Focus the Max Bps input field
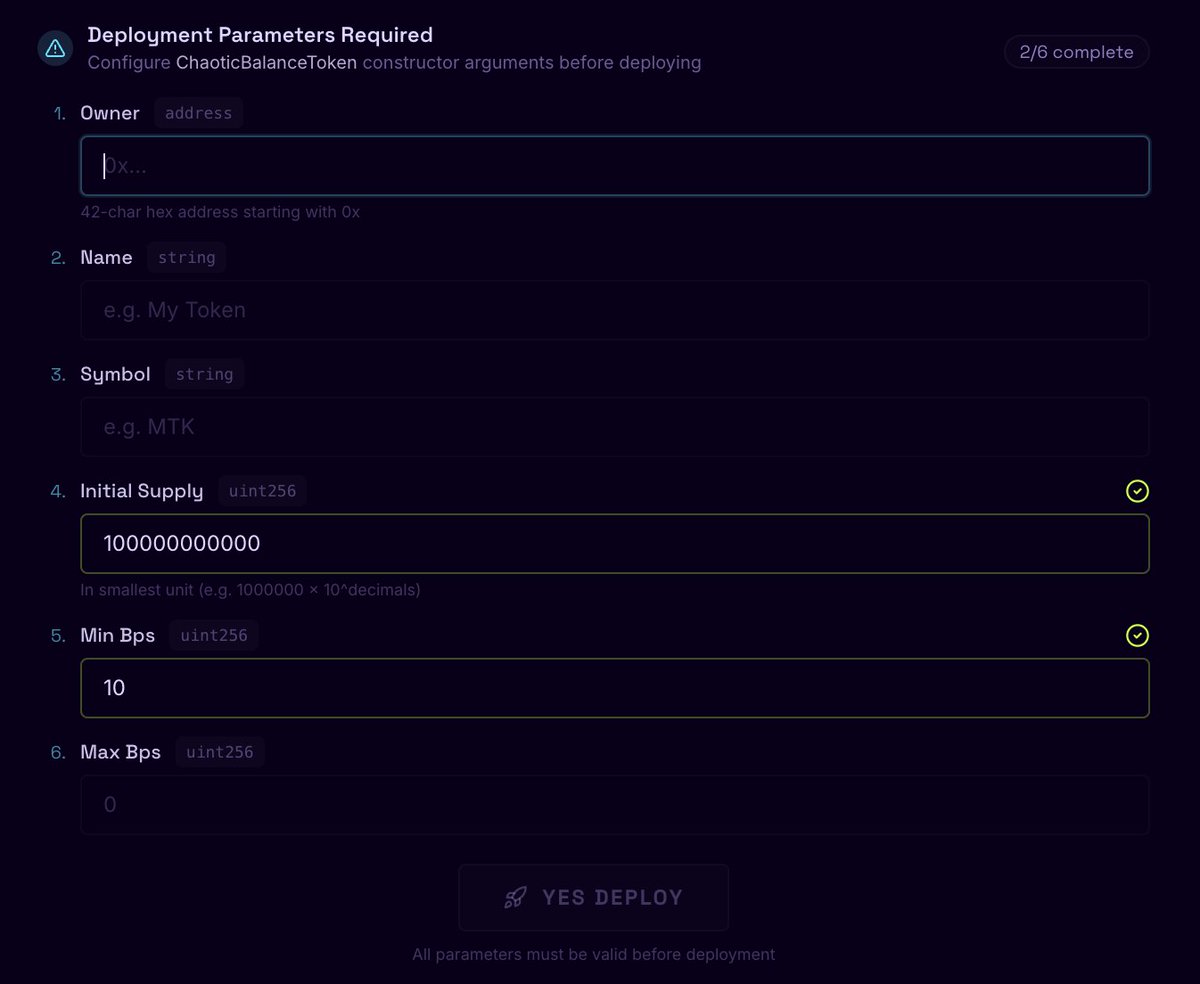This screenshot has height=984, width=1200. click(615, 805)
